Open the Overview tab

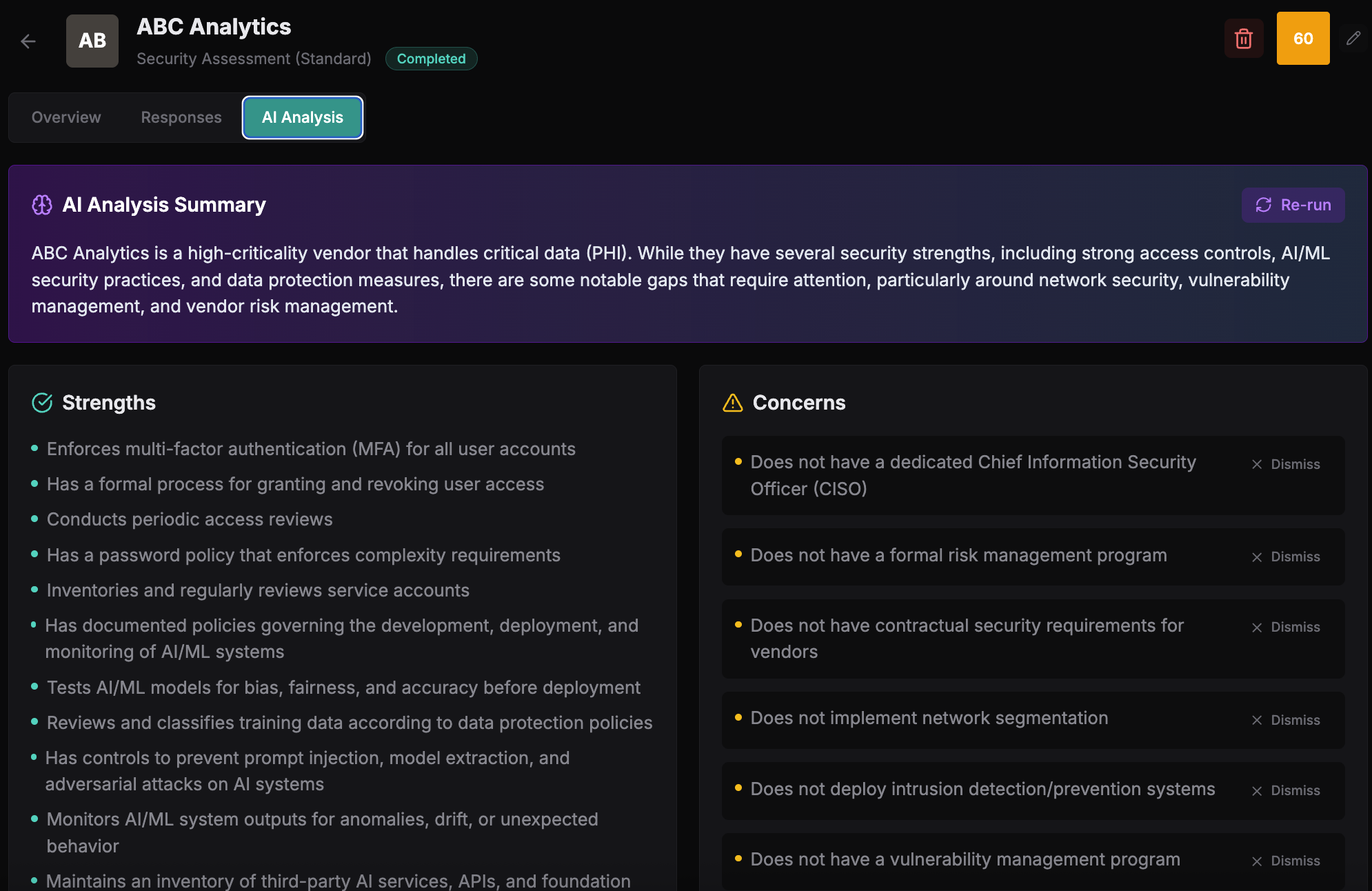pyautogui.click(x=66, y=117)
